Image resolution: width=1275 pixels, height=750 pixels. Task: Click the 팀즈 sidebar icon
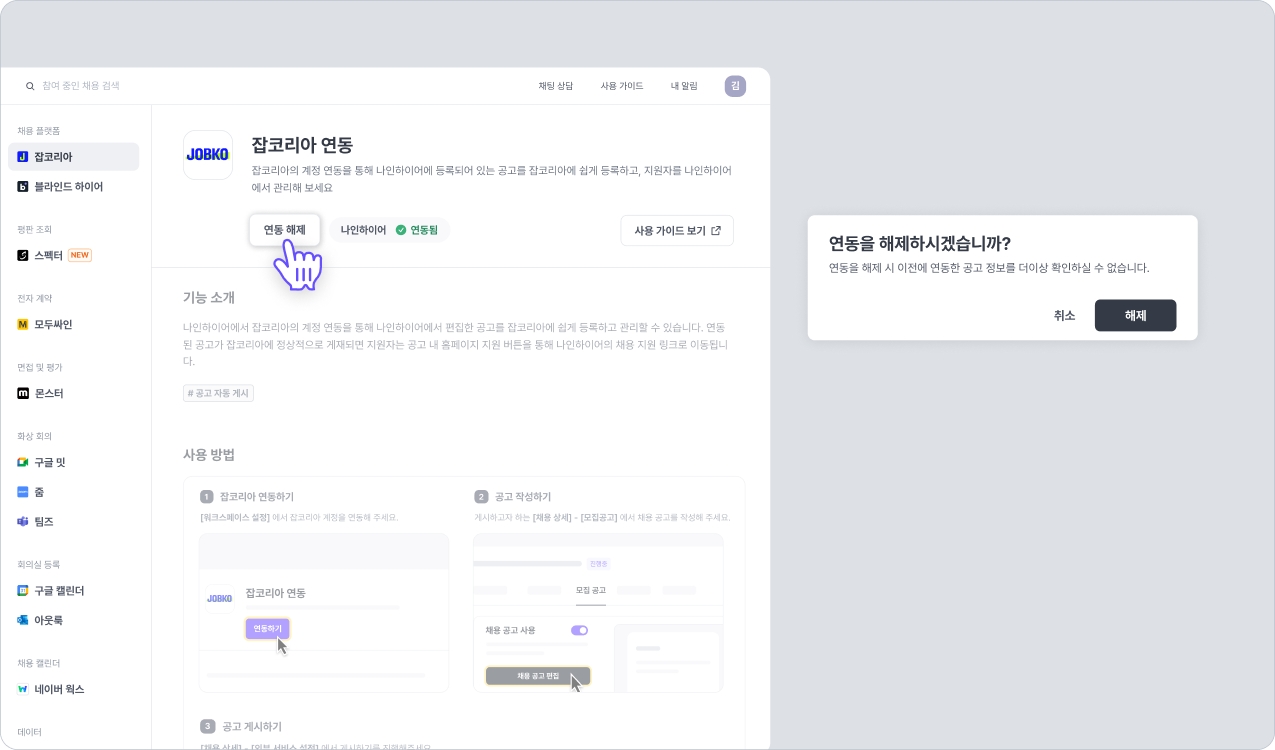coord(23,522)
